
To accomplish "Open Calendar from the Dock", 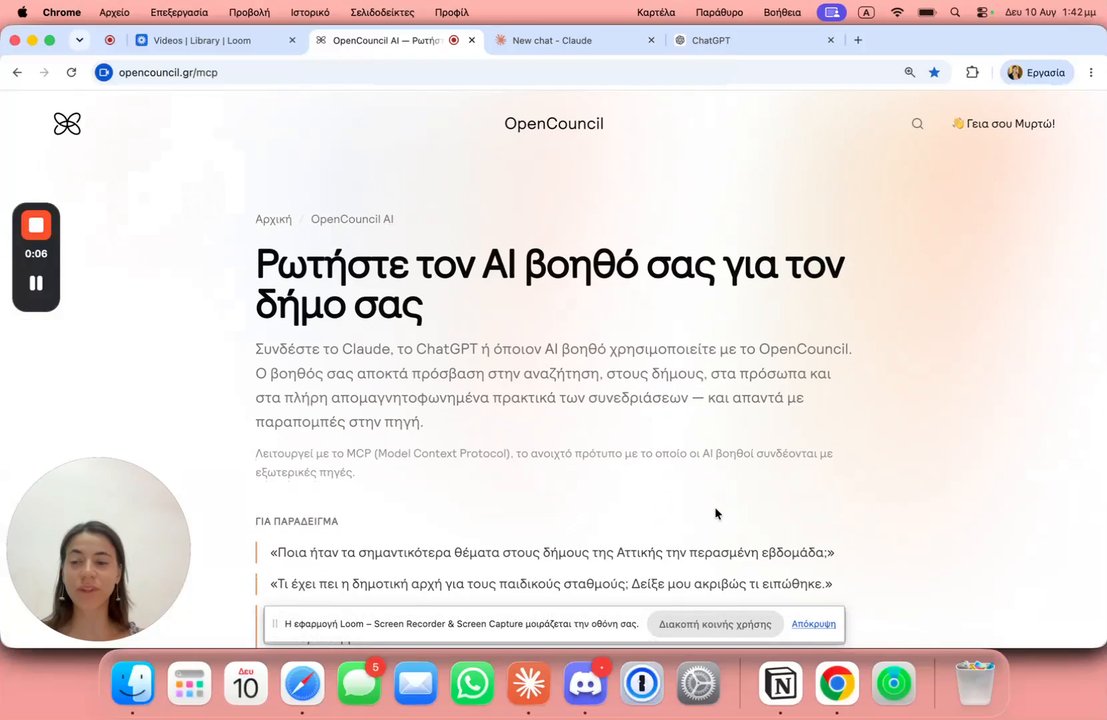I will pos(246,683).
